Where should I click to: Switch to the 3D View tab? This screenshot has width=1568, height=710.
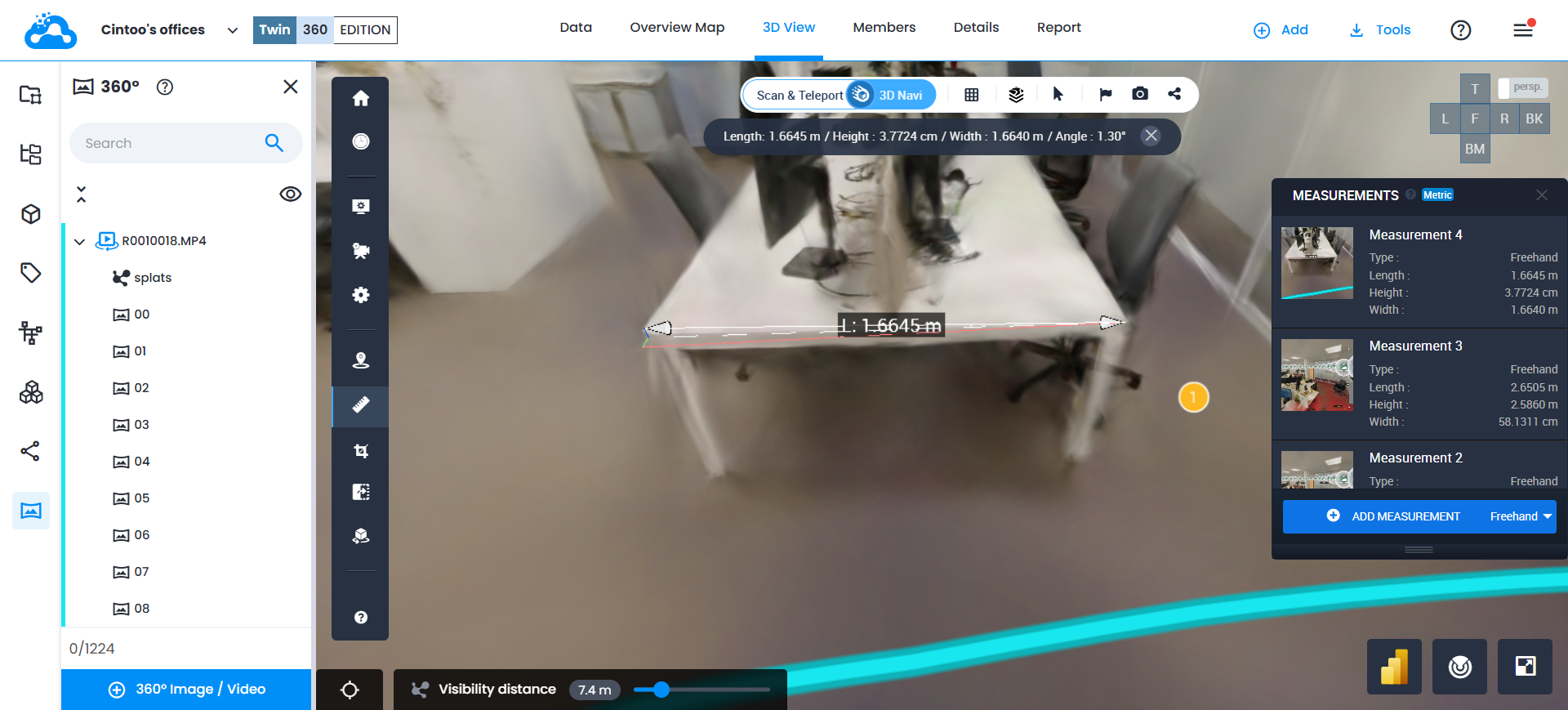(789, 28)
